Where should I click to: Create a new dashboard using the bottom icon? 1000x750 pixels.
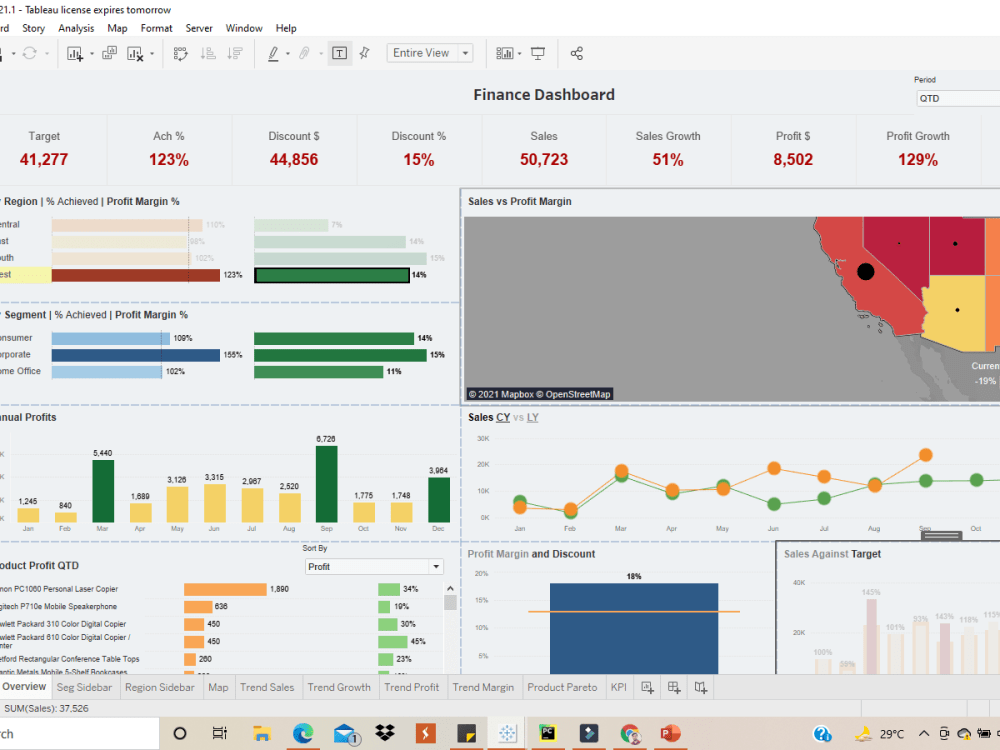(x=672, y=687)
